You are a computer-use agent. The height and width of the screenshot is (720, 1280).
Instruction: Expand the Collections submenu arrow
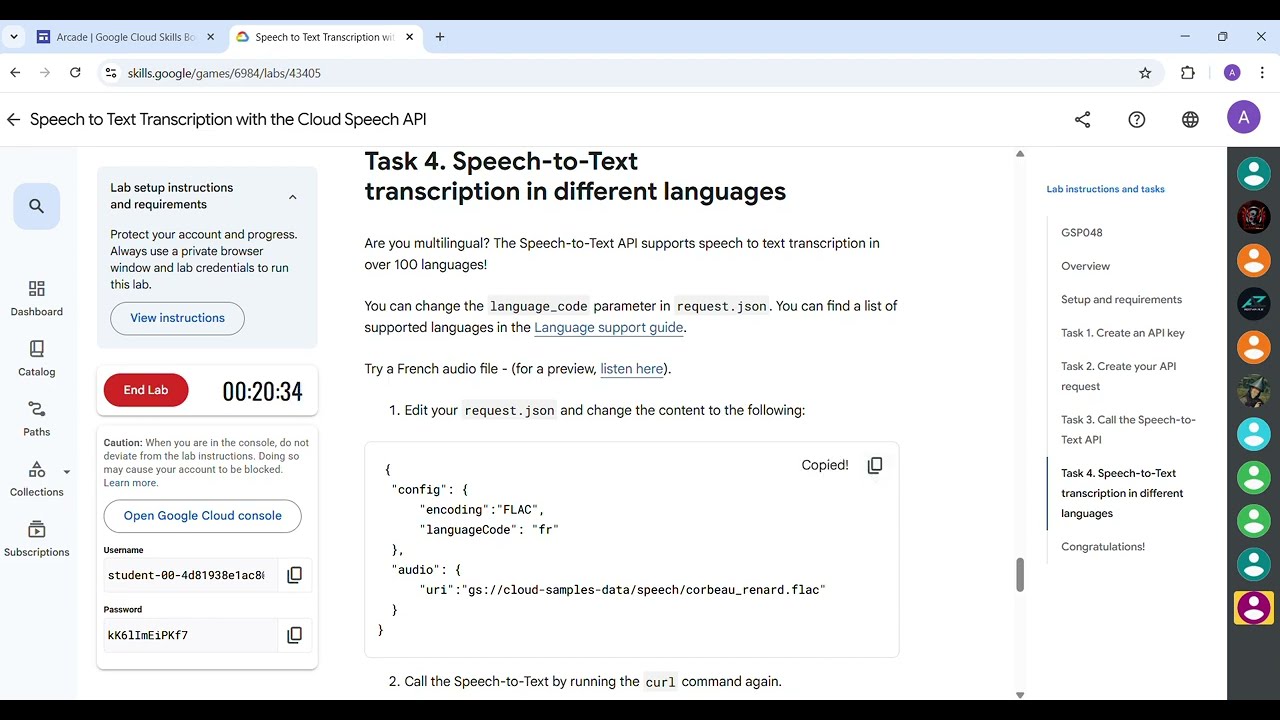pos(67,472)
